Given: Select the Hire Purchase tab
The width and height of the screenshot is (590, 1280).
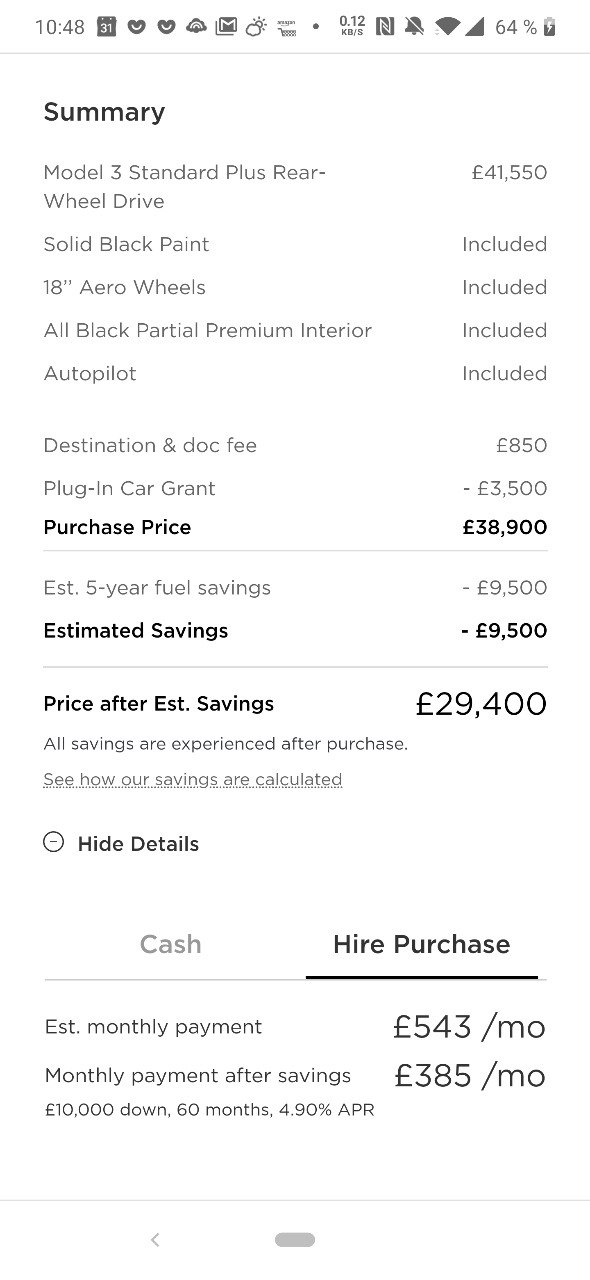Looking at the screenshot, I should (422, 944).
